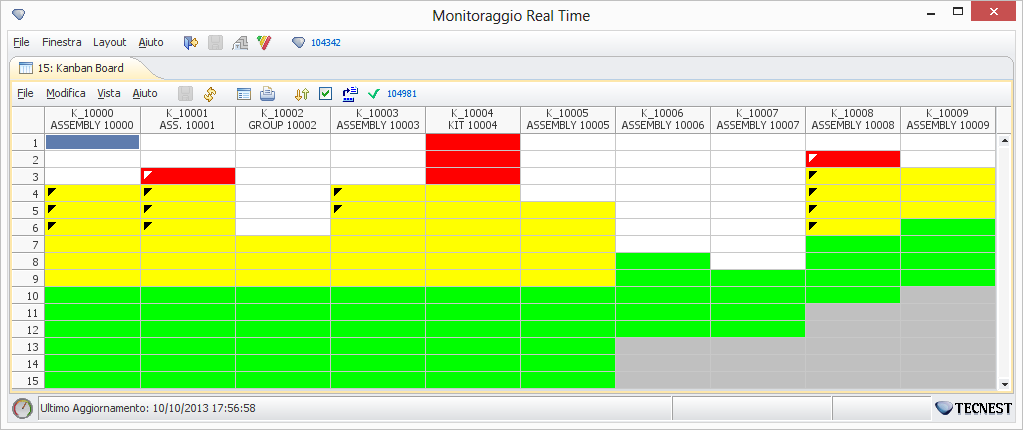The width and height of the screenshot is (1023, 430).
Task: Select row header number 7
Action: click(x=28, y=244)
